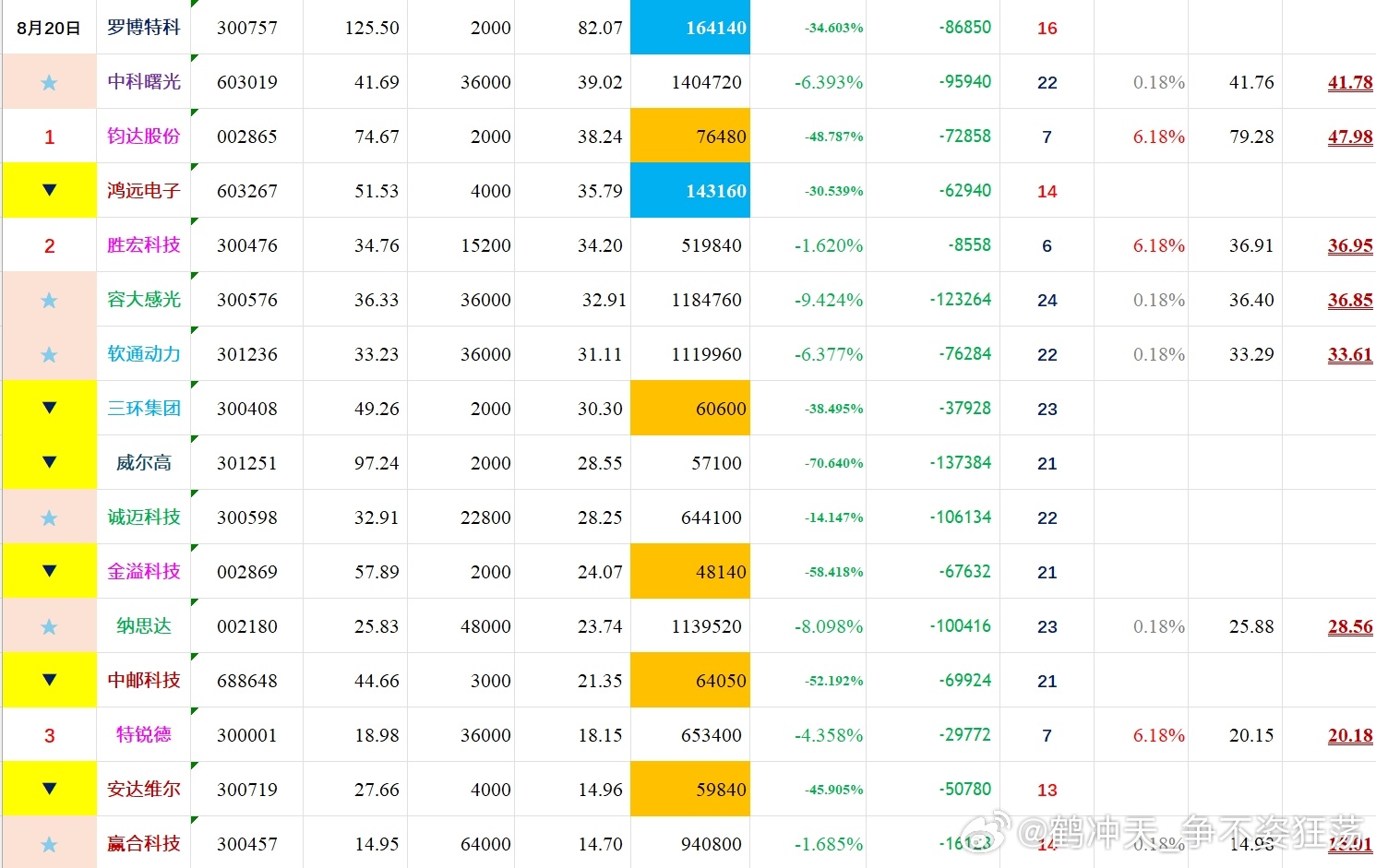Click the down triangle beside 金溢科技

(x=50, y=571)
